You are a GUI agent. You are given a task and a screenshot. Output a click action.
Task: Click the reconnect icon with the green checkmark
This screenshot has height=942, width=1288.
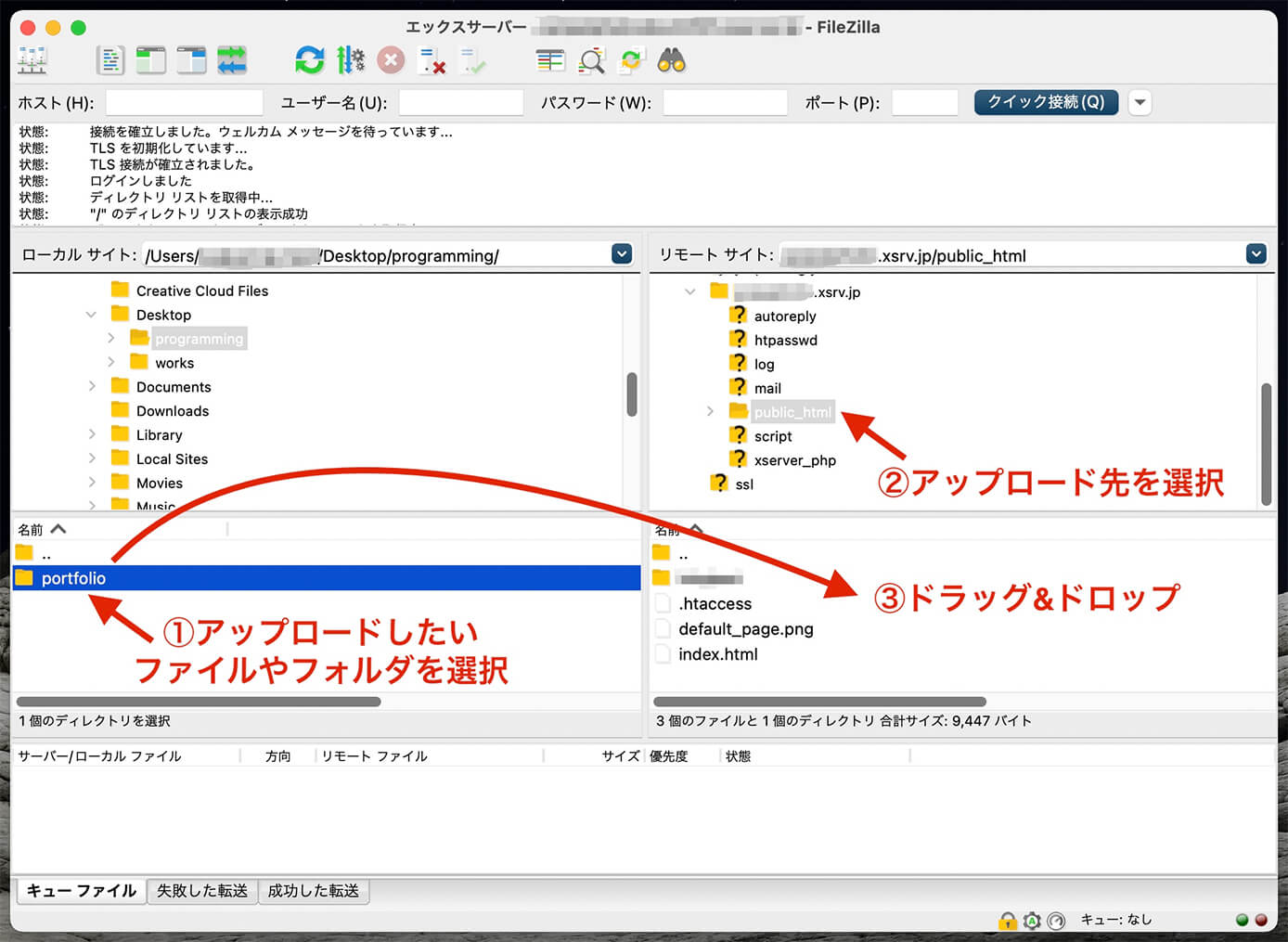point(472,61)
